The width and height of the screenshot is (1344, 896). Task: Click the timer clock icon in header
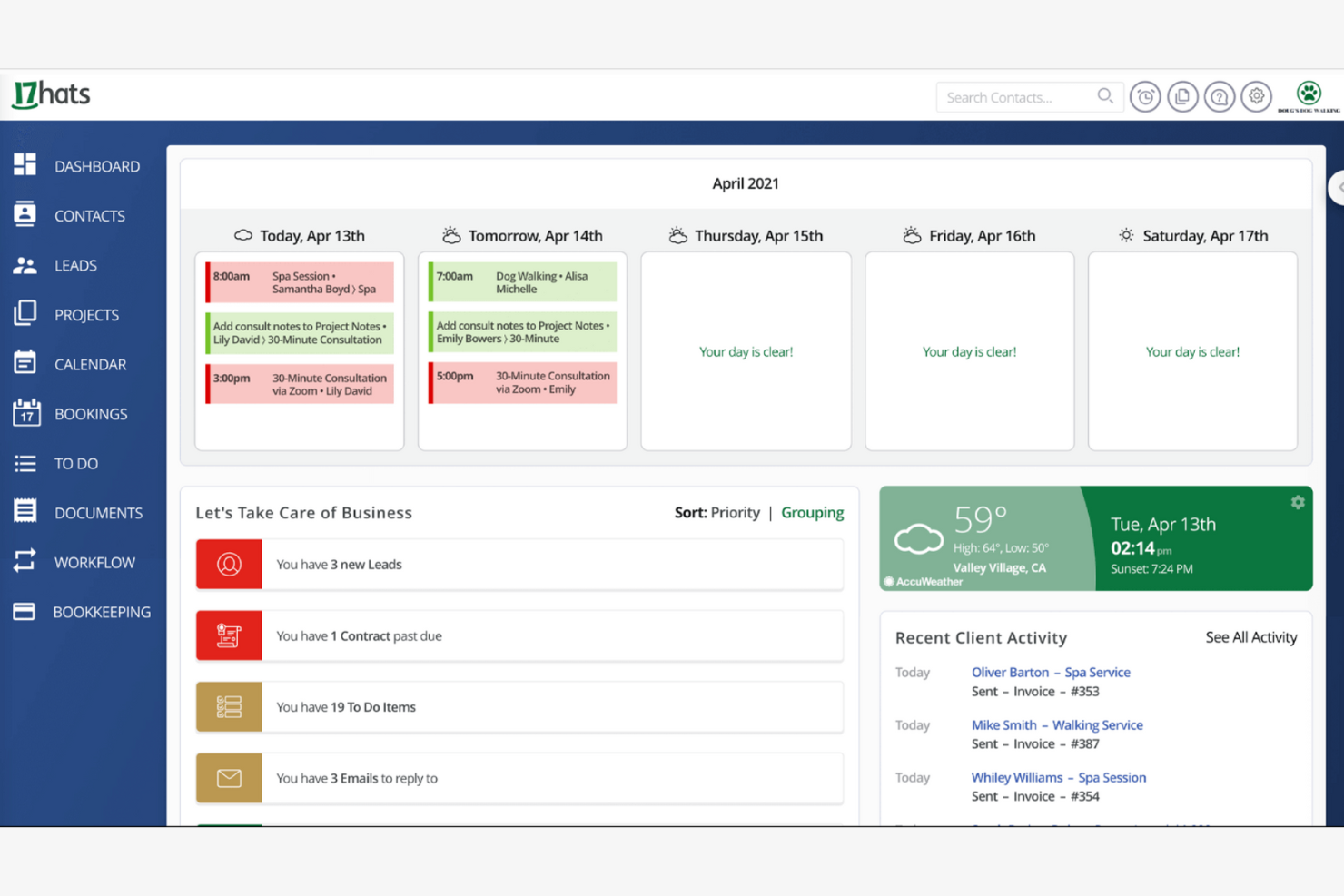pos(1145,96)
